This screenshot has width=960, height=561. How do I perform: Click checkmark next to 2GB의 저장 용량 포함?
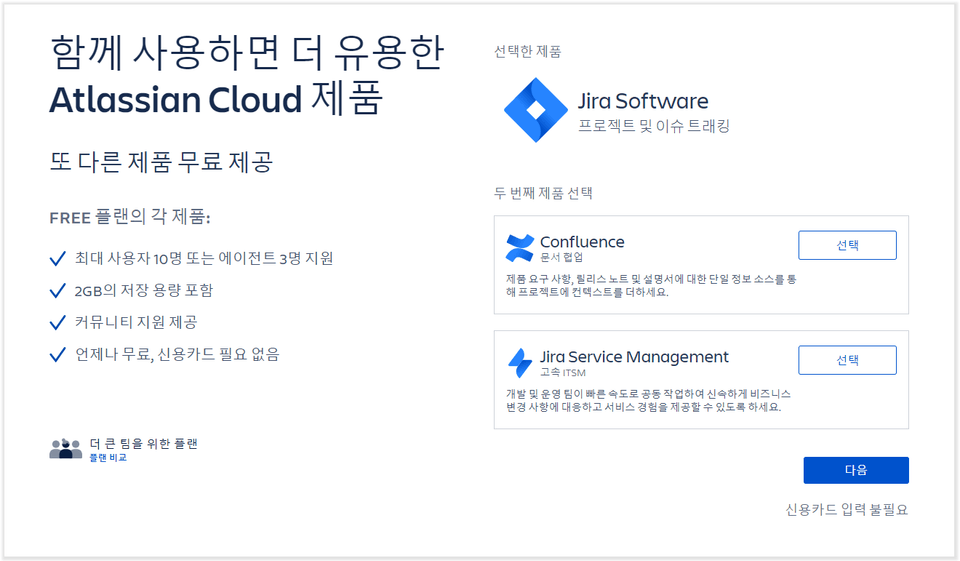tap(58, 290)
